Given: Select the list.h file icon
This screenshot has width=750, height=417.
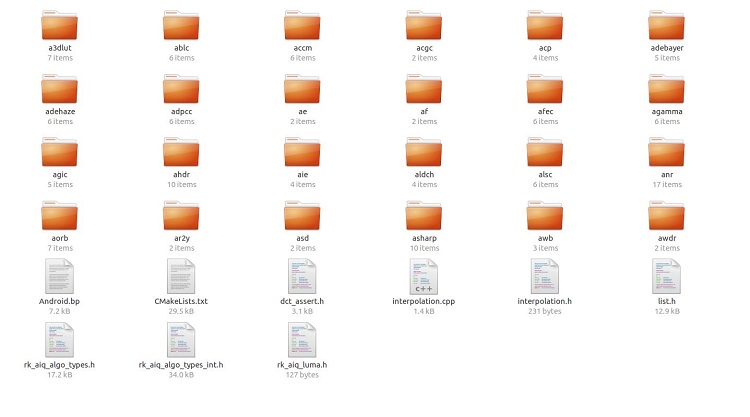Looking at the screenshot, I should tap(666, 276).
